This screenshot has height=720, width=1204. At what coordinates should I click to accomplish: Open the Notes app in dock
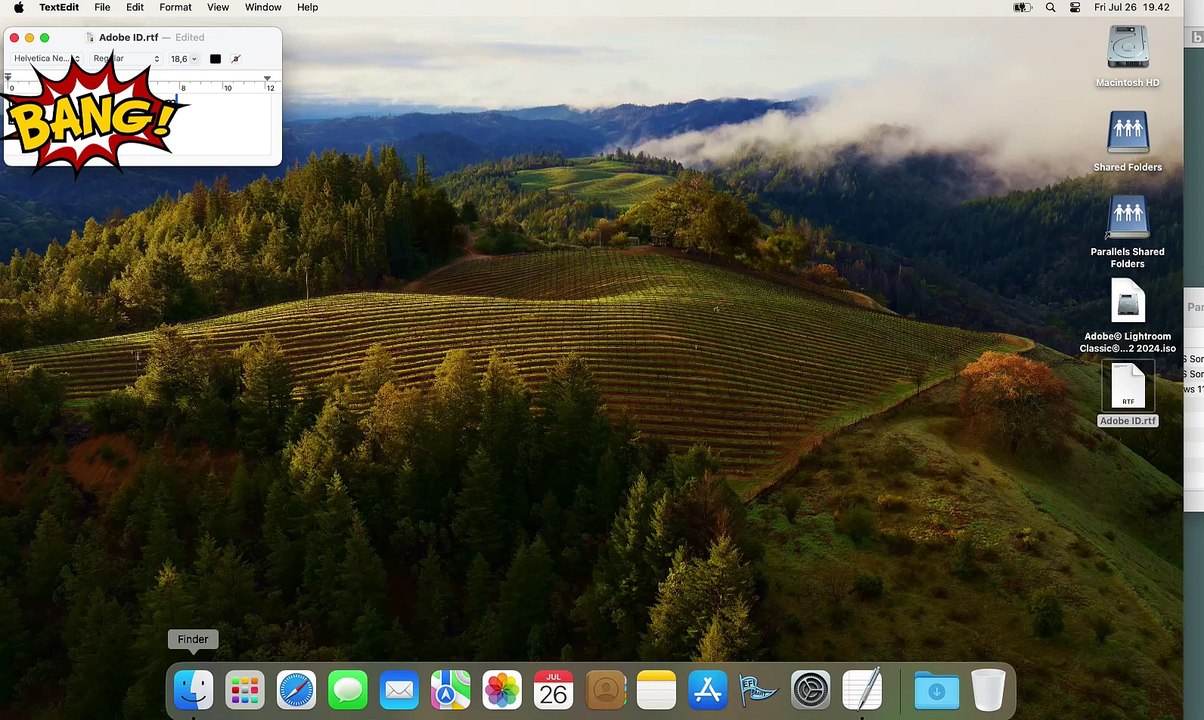[x=656, y=690]
